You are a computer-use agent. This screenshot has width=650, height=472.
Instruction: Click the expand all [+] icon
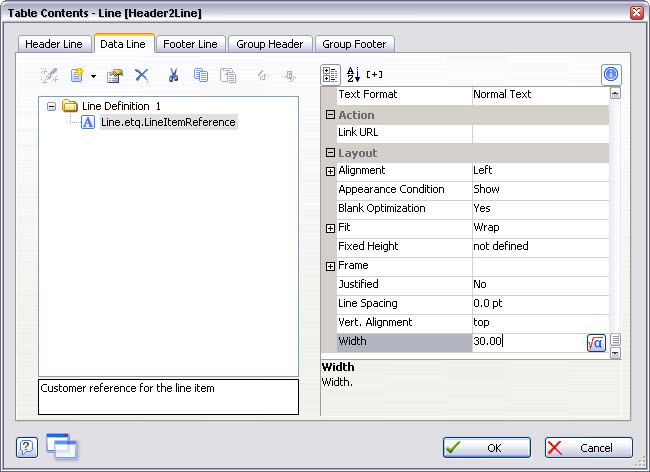[374, 75]
